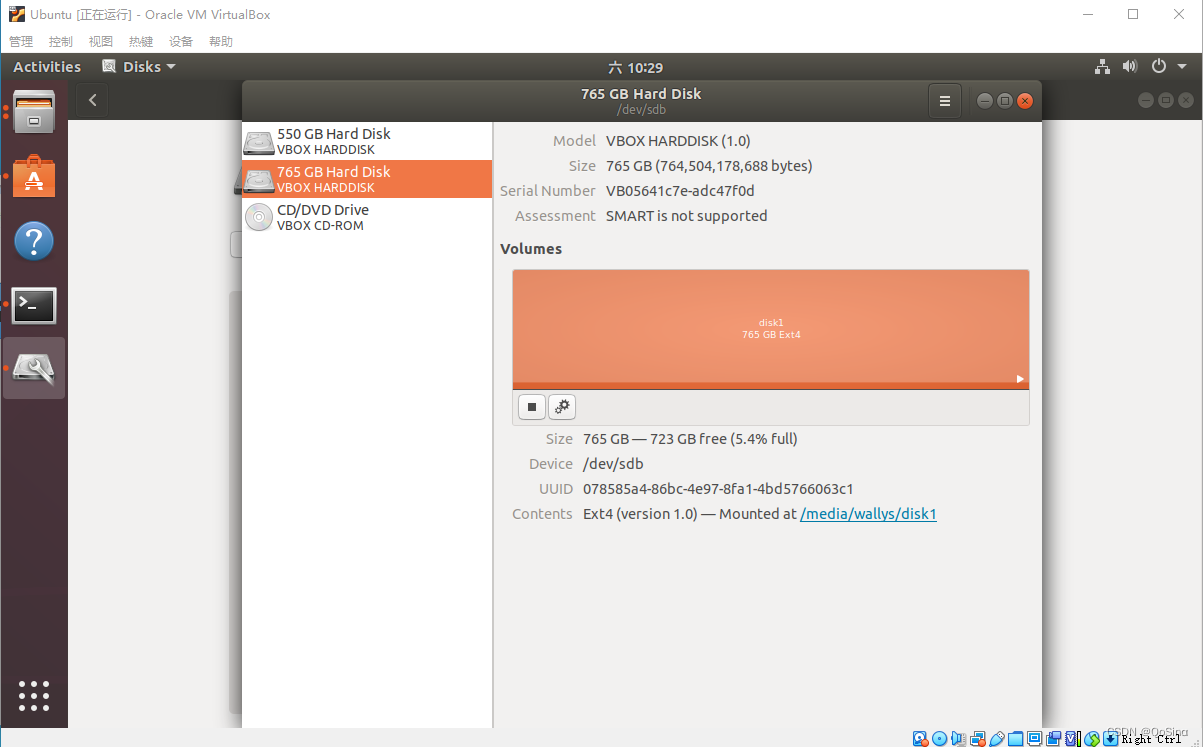
Task: Click VirtualBox USB devices indicator
Action: 997,738
